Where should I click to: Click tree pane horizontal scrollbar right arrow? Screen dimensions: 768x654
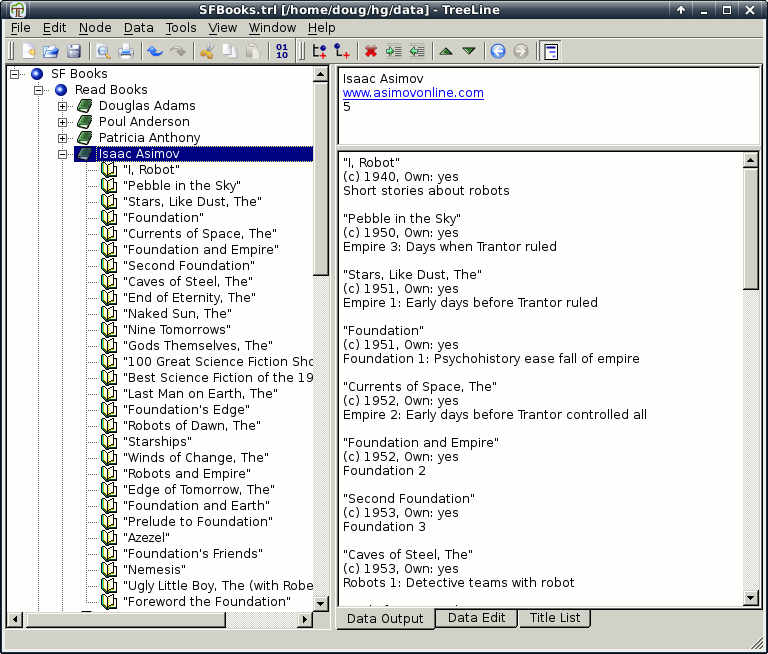point(305,620)
